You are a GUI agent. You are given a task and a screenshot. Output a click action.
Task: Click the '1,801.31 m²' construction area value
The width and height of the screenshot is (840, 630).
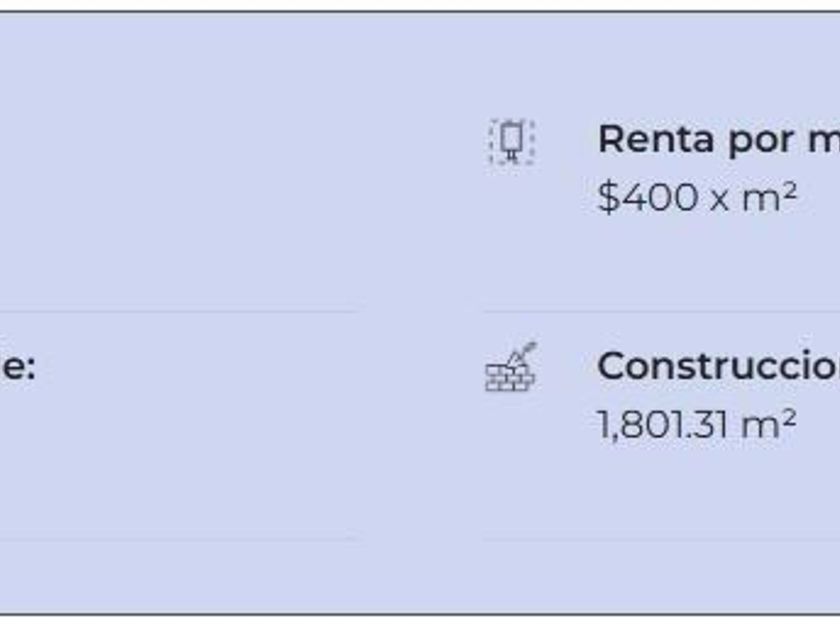(x=696, y=424)
